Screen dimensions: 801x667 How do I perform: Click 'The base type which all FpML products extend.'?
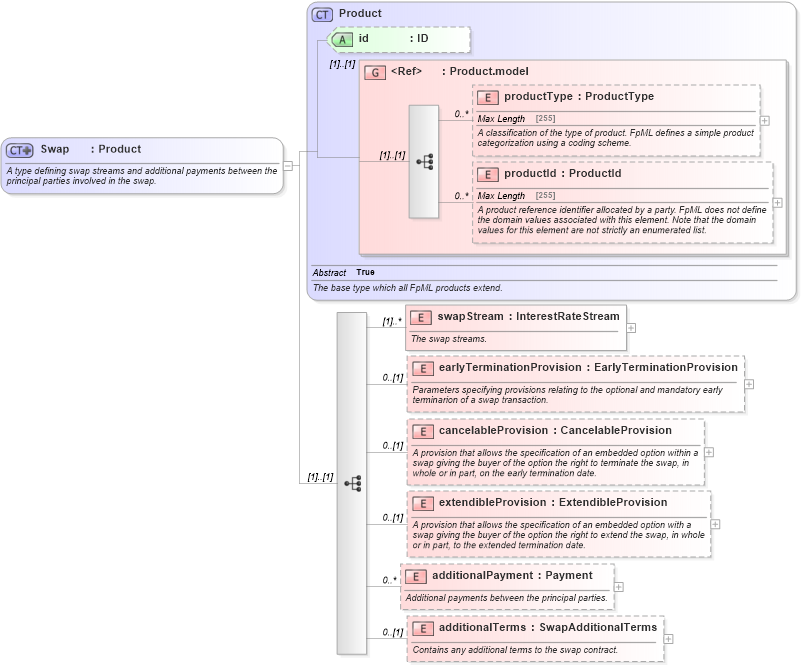pyautogui.click(x=408, y=288)
